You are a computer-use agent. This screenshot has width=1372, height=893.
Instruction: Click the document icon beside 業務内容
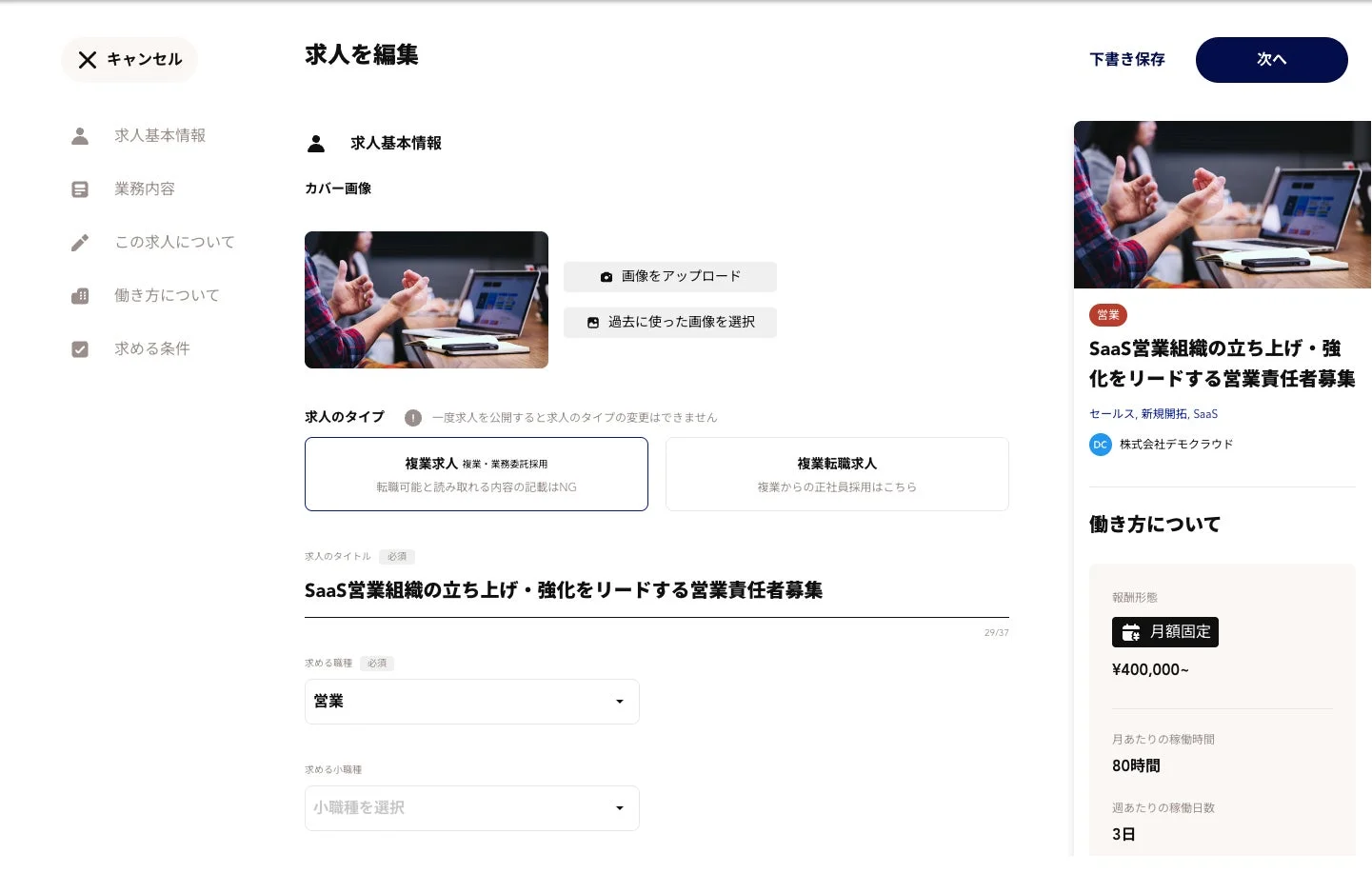pos(80,189)
